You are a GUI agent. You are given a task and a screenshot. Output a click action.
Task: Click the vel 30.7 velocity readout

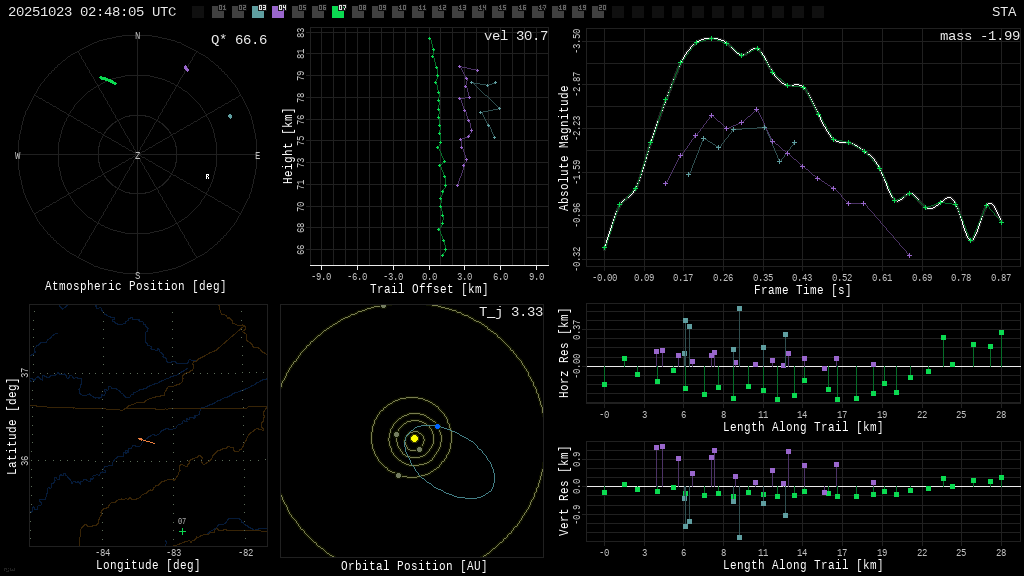click(516, 36)
